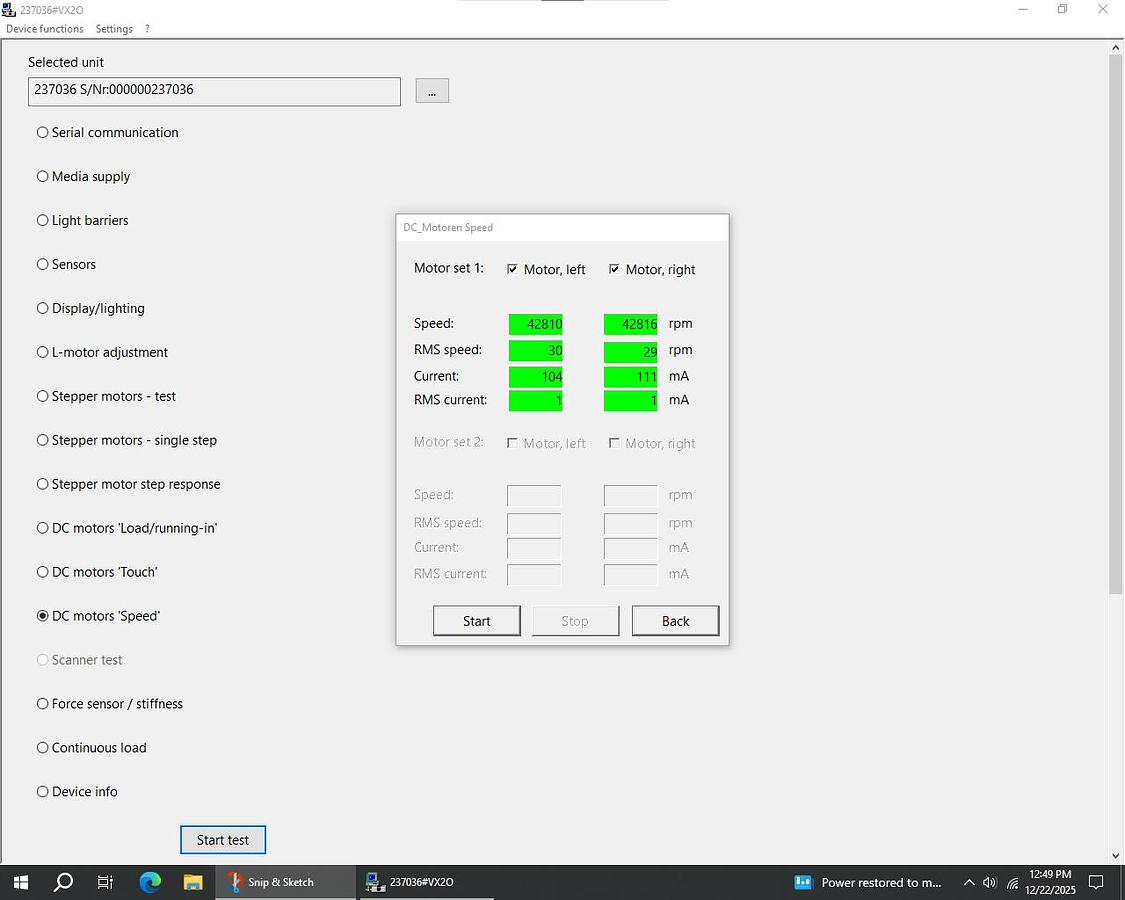
Task: Open unit selection with the ellipsis button
Action: pos(432,91)
